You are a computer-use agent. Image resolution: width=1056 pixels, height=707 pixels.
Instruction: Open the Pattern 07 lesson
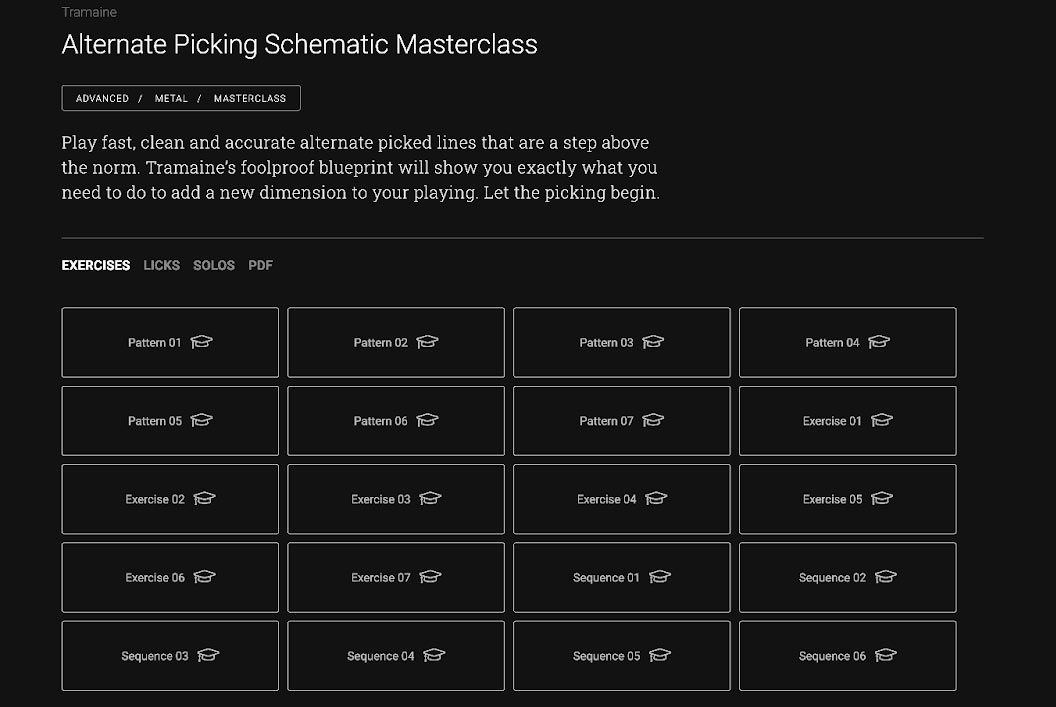(622, 421)
